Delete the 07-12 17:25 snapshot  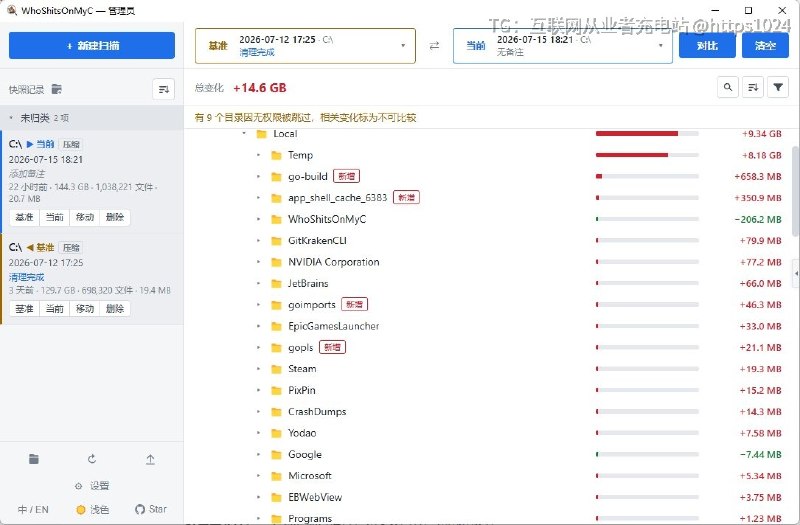point(115,309)
